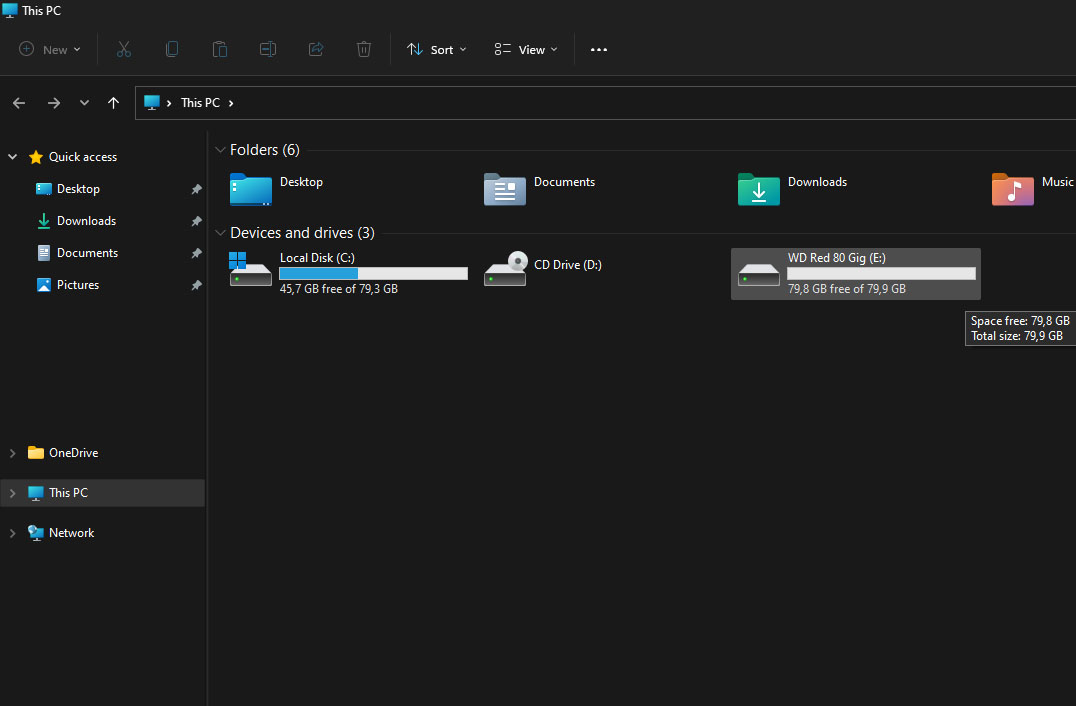Go up one level with Up arrow
Image resolution: width=1076 pixels, height=706 pixels.
(113, 103)
